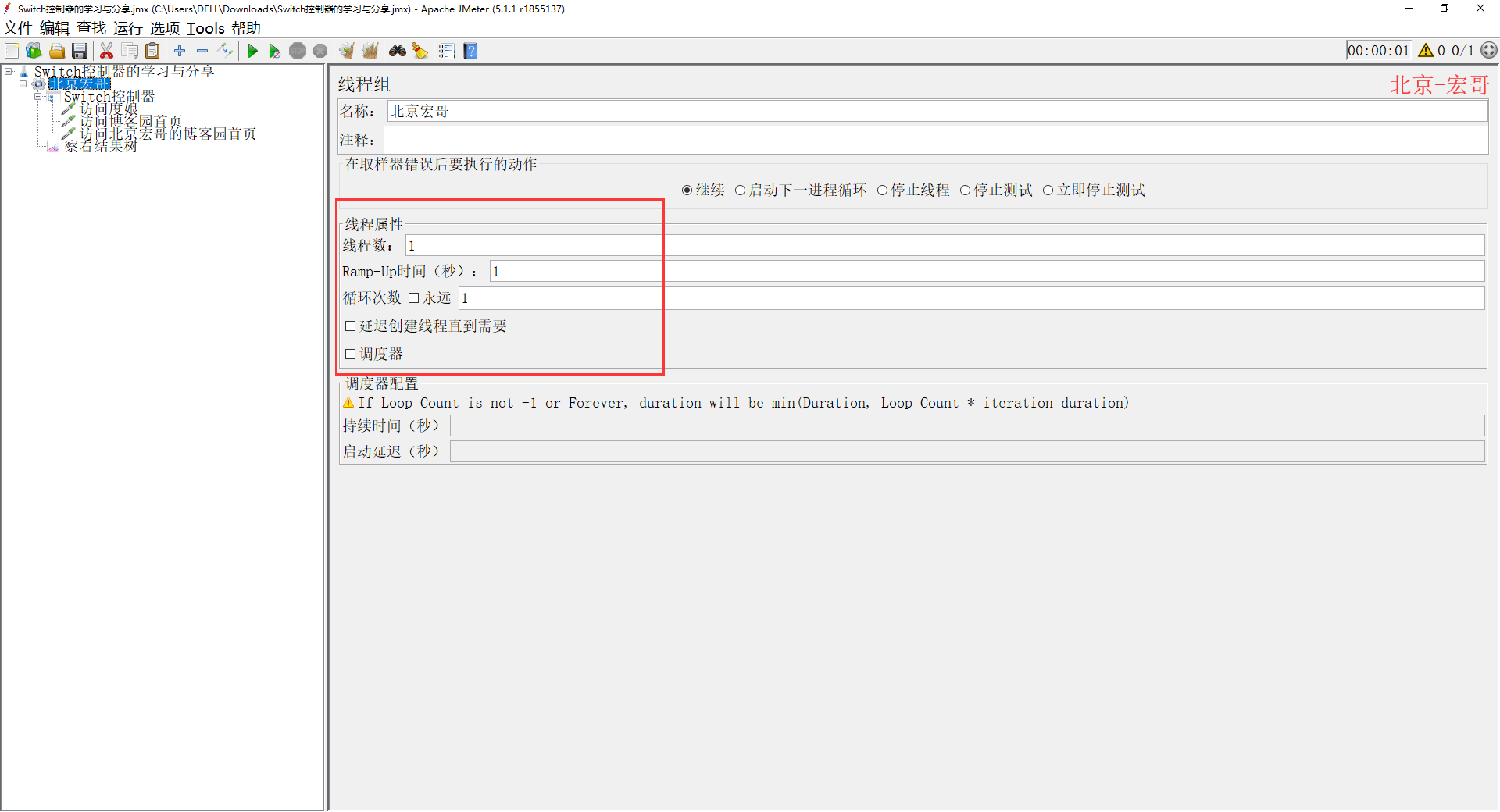Click the 循环次数 count field
1500x812 pixels.
[x=972, y=298]
